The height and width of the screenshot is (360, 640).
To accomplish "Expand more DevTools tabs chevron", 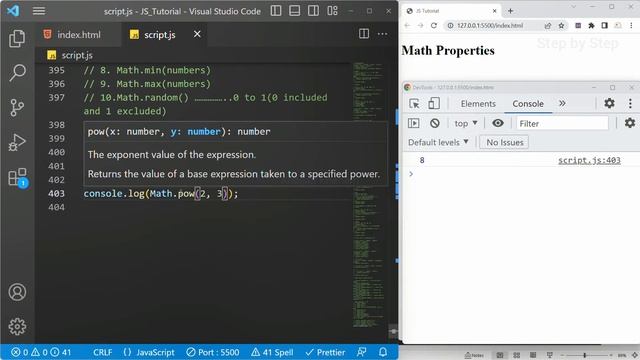I will (x=562, y=103).
